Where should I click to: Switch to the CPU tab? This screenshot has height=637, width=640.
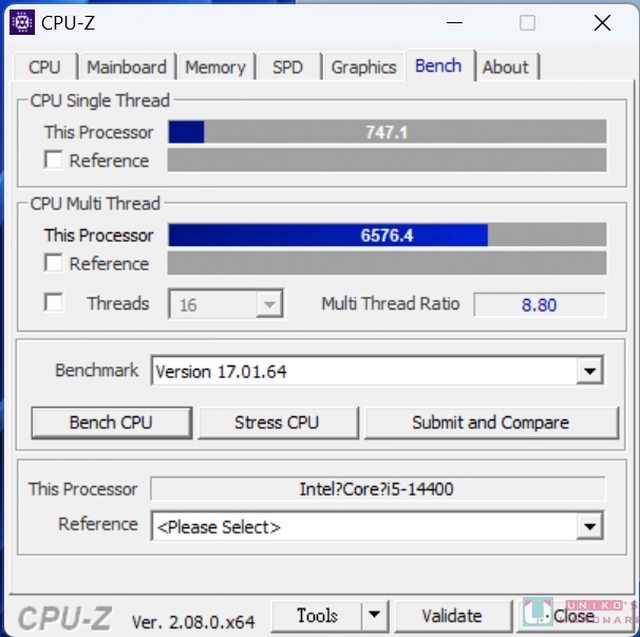(x=45, y=67)
